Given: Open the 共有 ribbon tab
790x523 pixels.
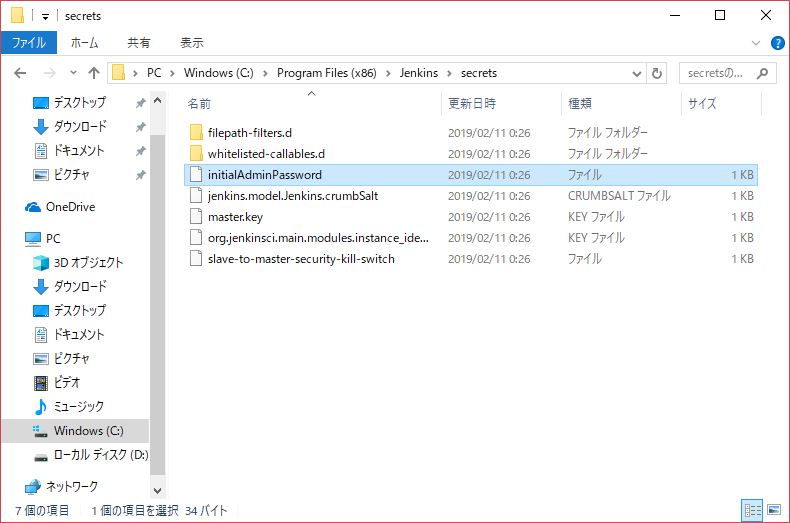Looking at the screenshot, I should pyautogui.click(x=139, y=43).
